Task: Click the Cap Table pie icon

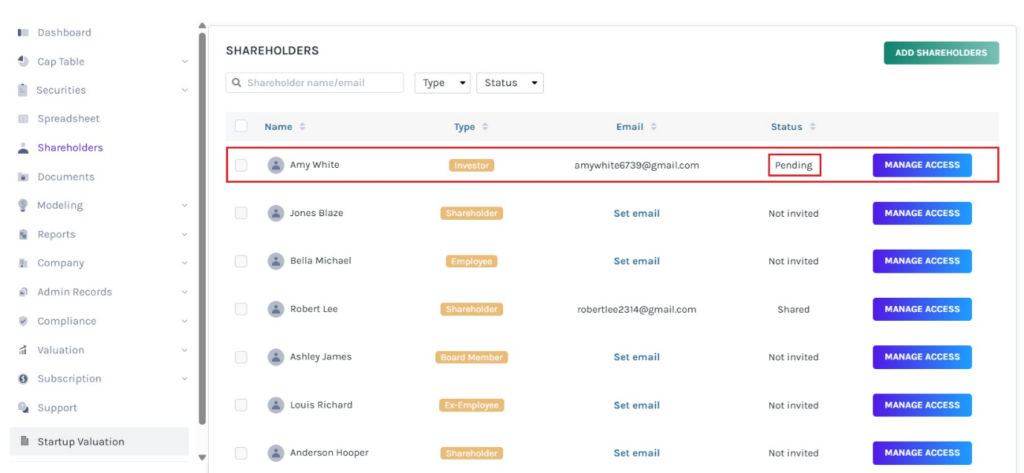Action: (23, 61)
